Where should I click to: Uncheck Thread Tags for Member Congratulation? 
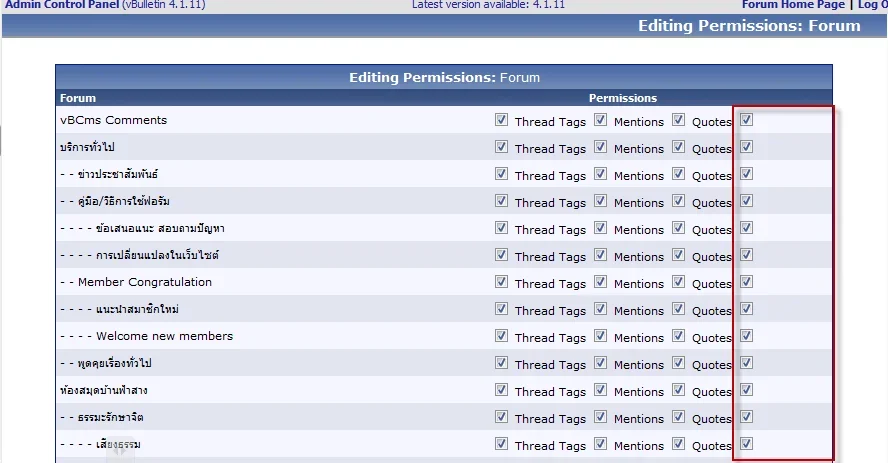point(501,282)
